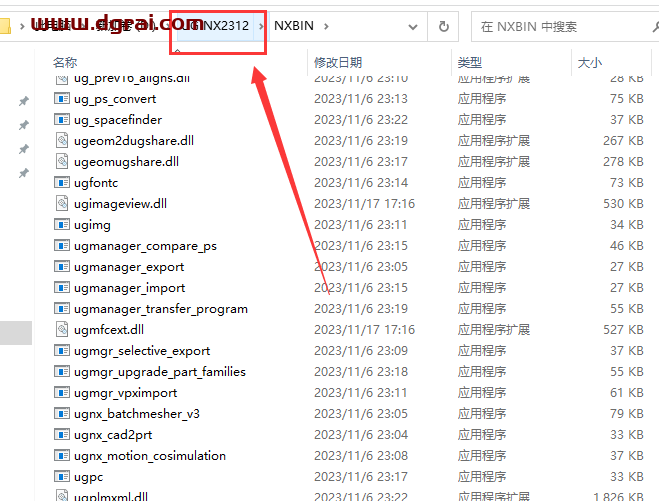Select the ugmgr_upgrade_part_families file name

point(160,372)
